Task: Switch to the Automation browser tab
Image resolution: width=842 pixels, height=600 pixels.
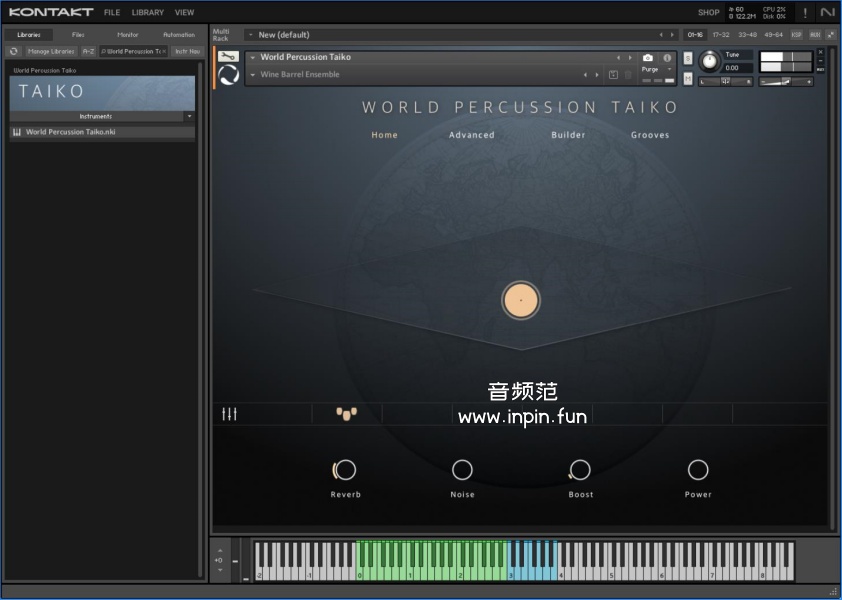Action: coord(179,34)
